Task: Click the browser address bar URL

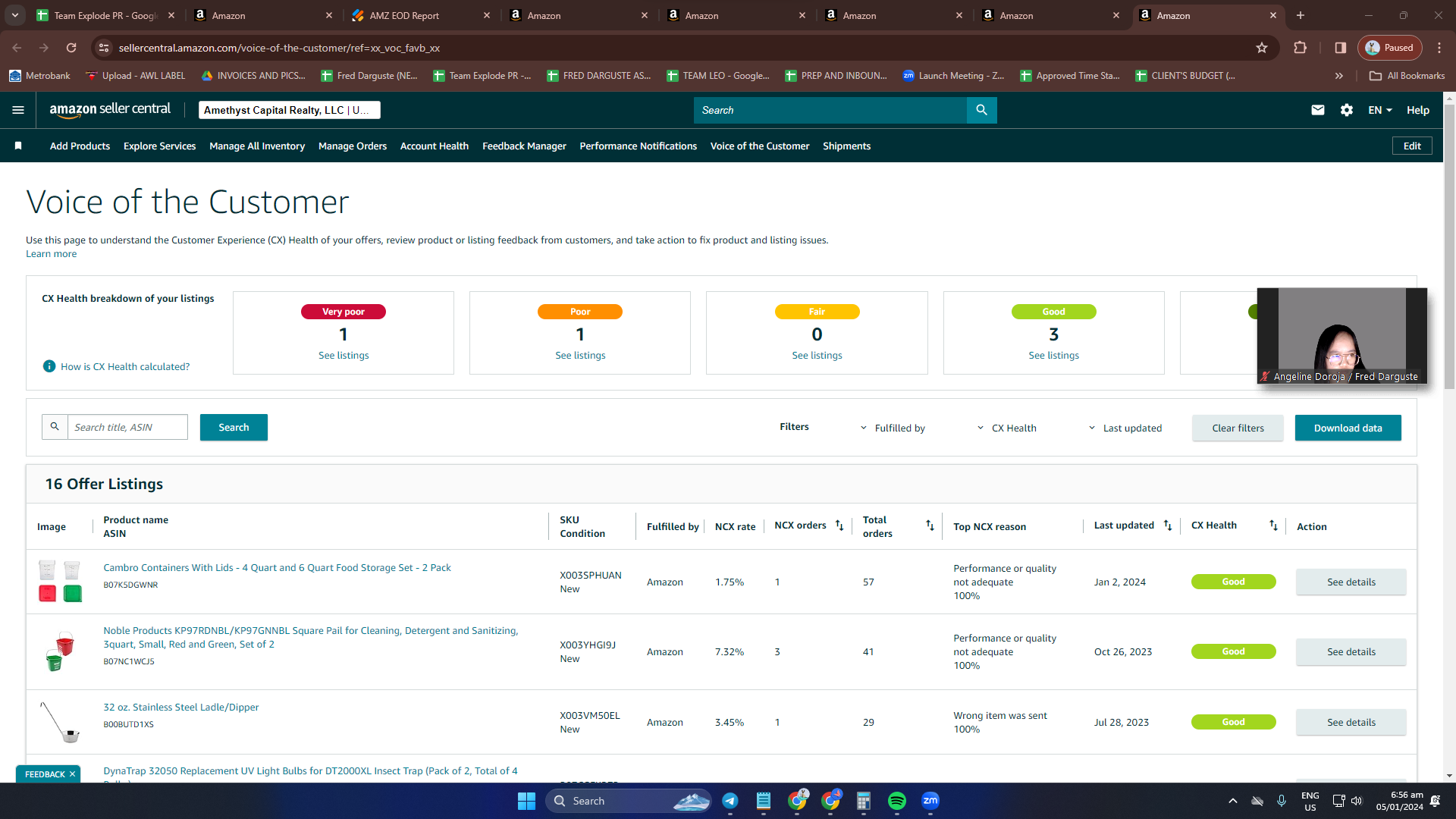Action: pyautogui.click(x=279, y=48)
